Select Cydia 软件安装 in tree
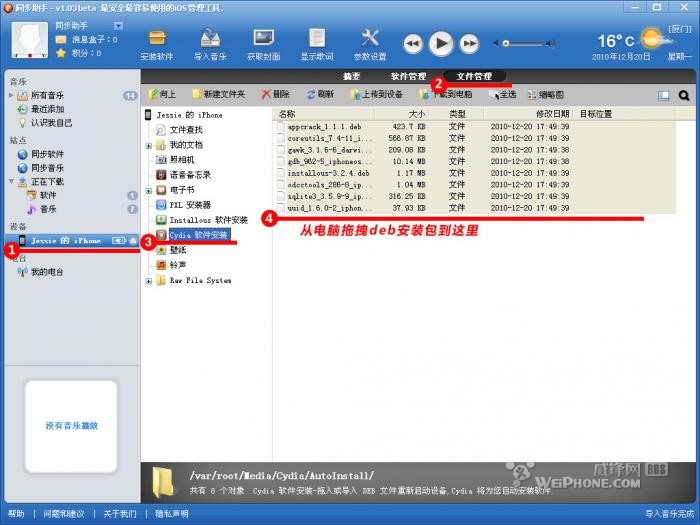The width and height of the screenshot is (700, 525). pos(199,235)
